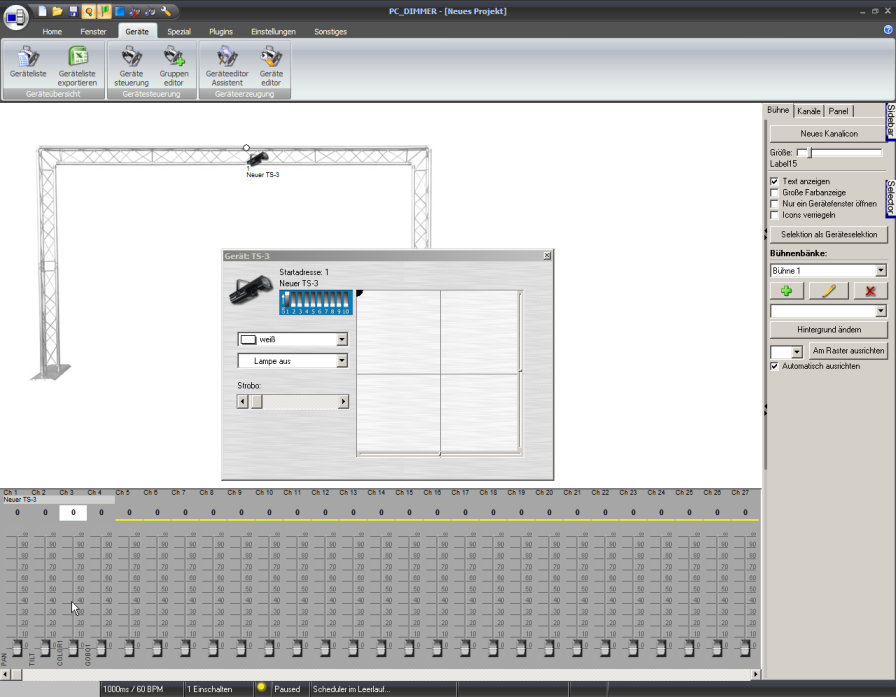Open the weiß color dropdown in TS-3 dialog
Screen dimensions: 896x697
342,339
